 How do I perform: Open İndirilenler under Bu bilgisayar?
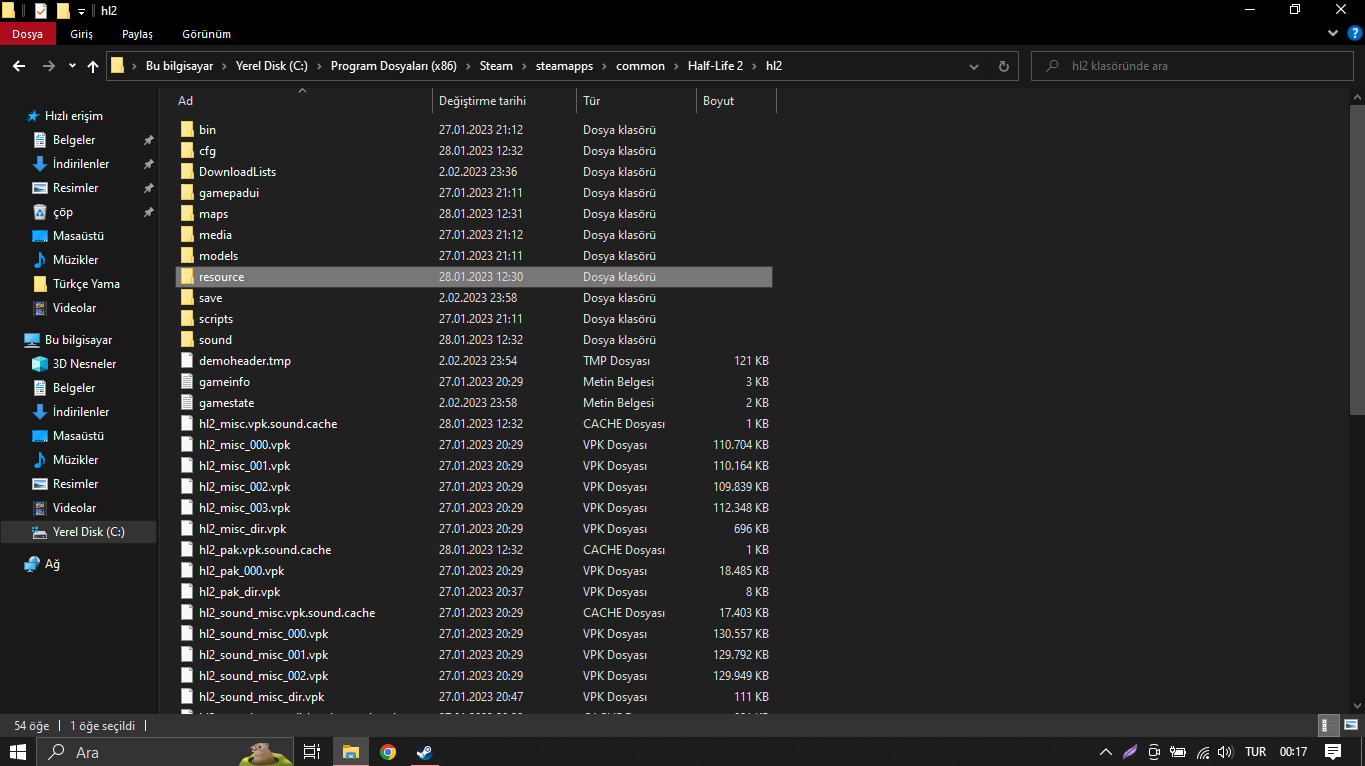point(81,412)
